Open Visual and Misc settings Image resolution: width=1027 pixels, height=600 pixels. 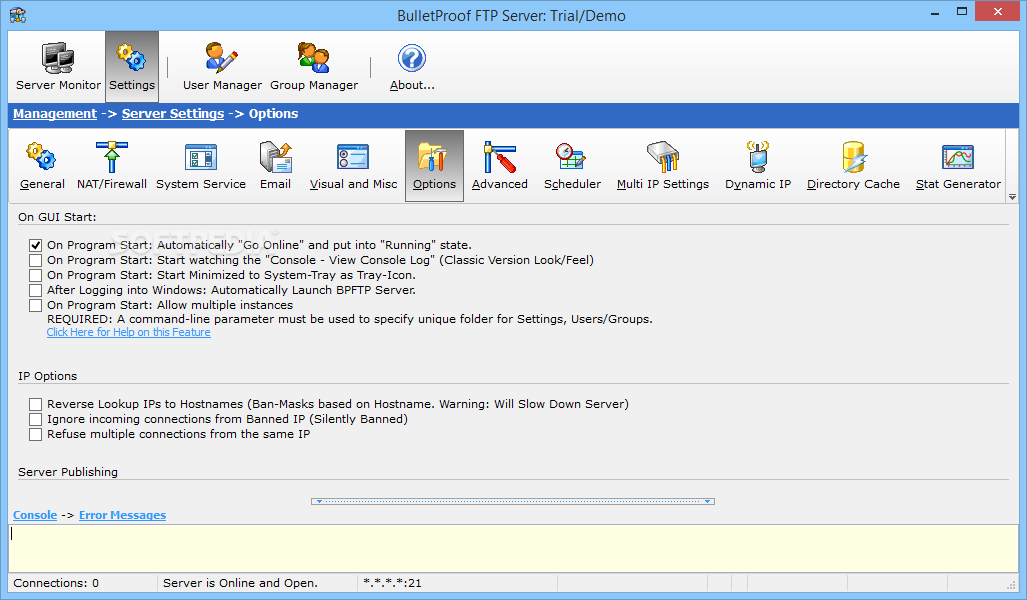(353, 166)
